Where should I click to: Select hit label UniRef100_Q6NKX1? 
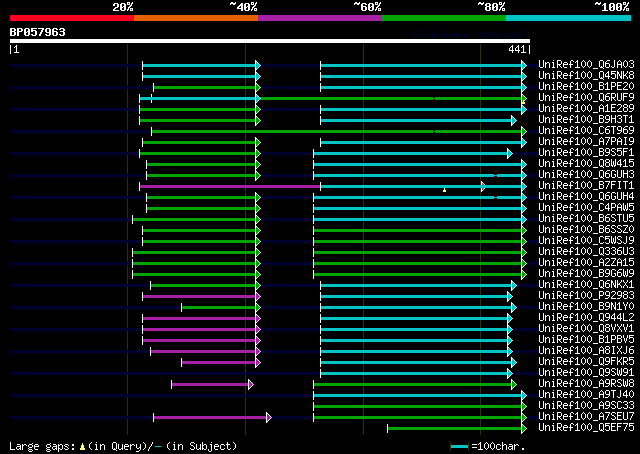pyautogui.click(x=586, y=285)
